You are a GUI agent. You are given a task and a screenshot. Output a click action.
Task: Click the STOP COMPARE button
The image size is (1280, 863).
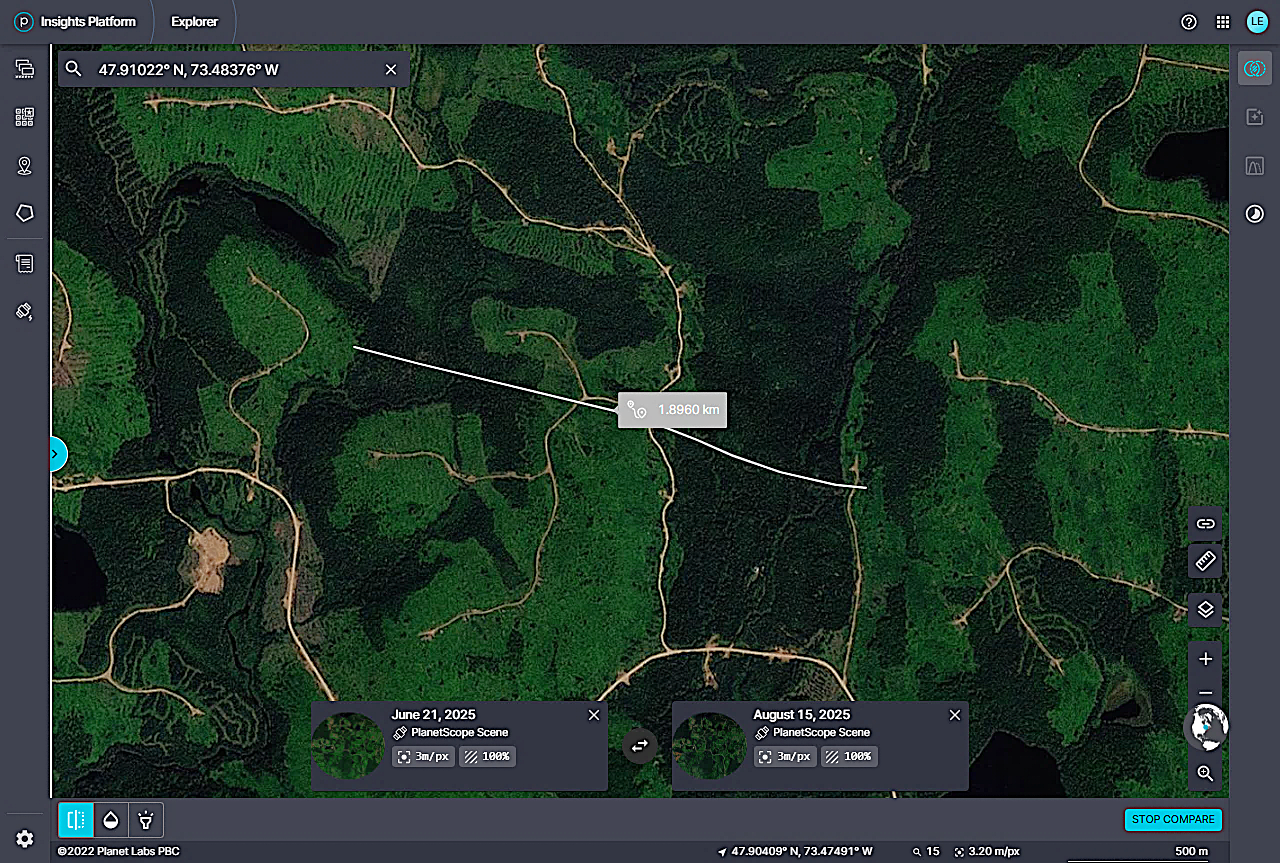click(x=1173, y=819)
